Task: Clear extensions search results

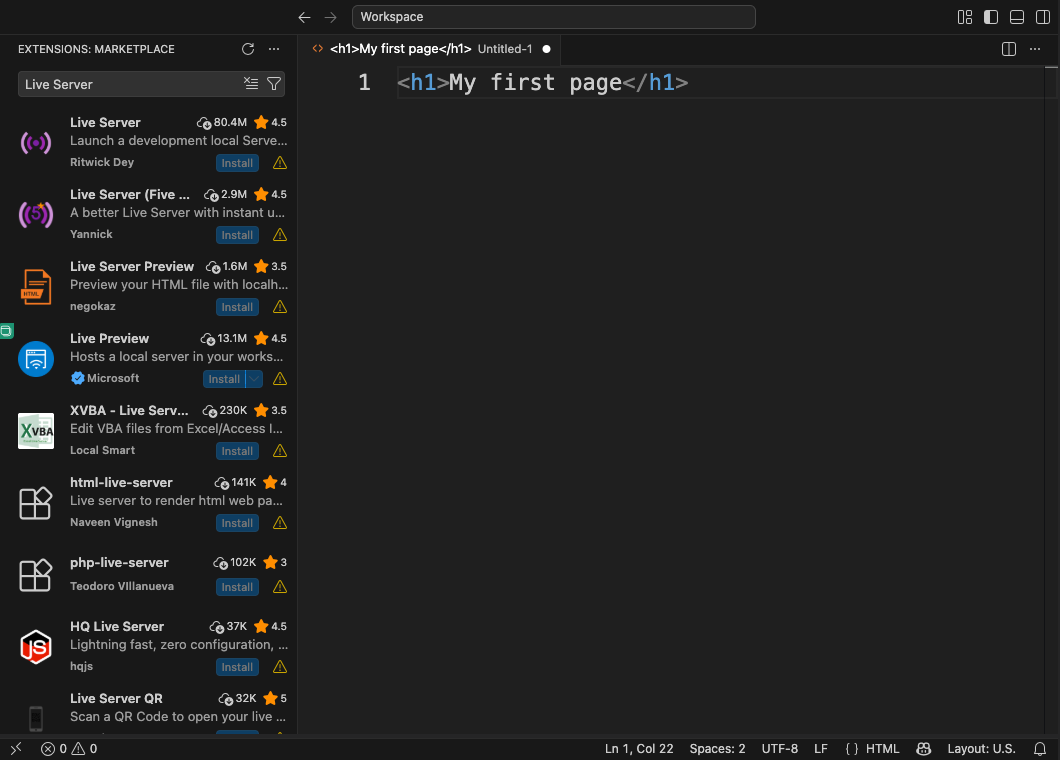Action: pyautogui.click(x=251, y=84)
